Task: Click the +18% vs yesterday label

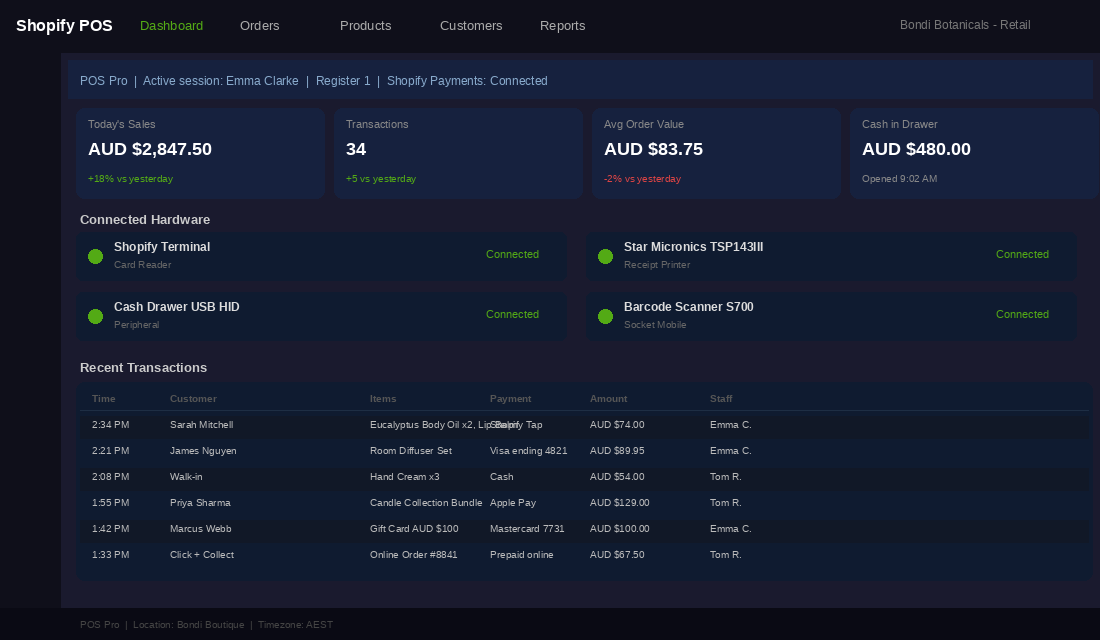Action: tap(130, 179)
